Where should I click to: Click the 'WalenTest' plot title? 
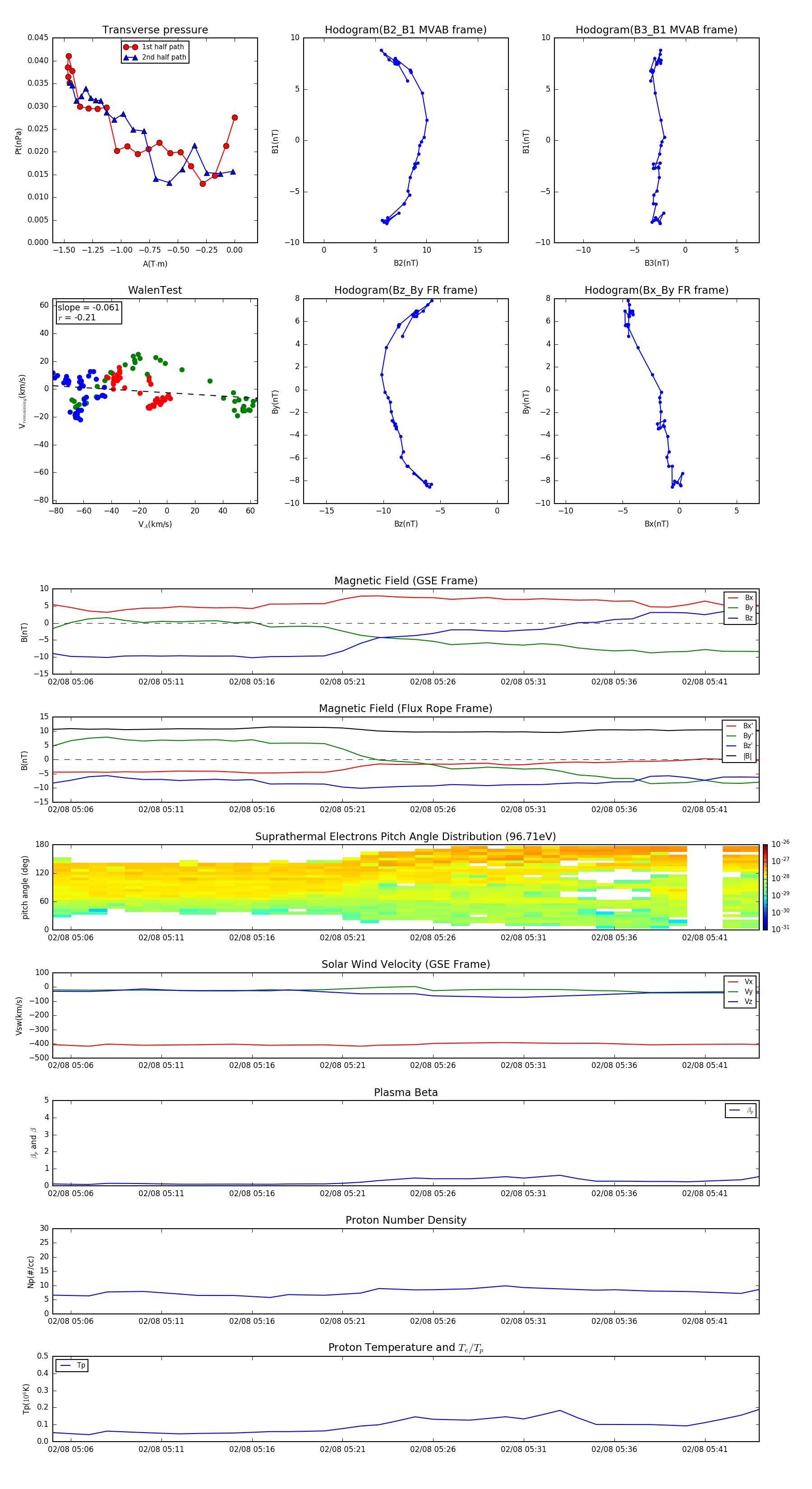[155, 290]
